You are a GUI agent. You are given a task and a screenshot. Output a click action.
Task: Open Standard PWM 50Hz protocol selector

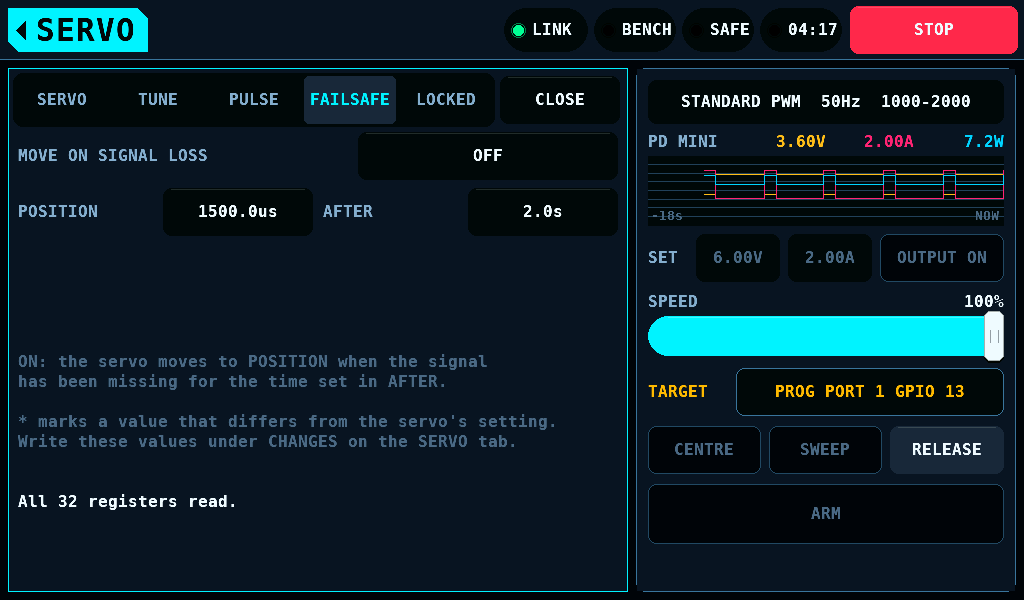[x=825, y=102]
